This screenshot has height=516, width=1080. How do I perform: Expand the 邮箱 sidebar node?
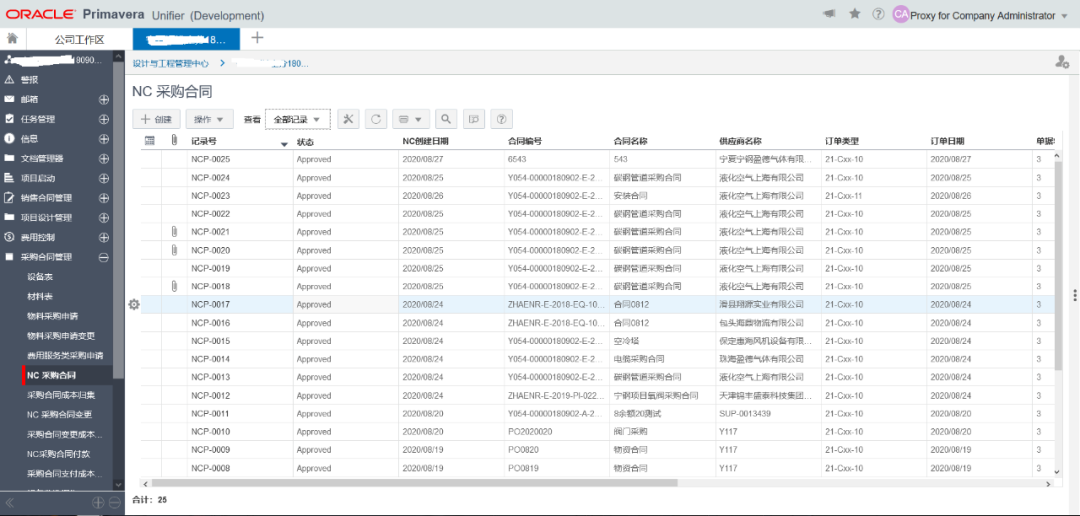point(103,99)
